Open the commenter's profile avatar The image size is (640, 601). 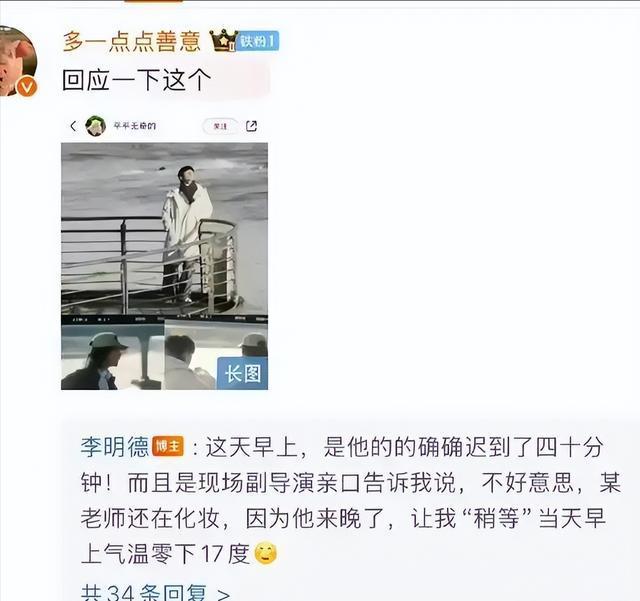[17, 61]
